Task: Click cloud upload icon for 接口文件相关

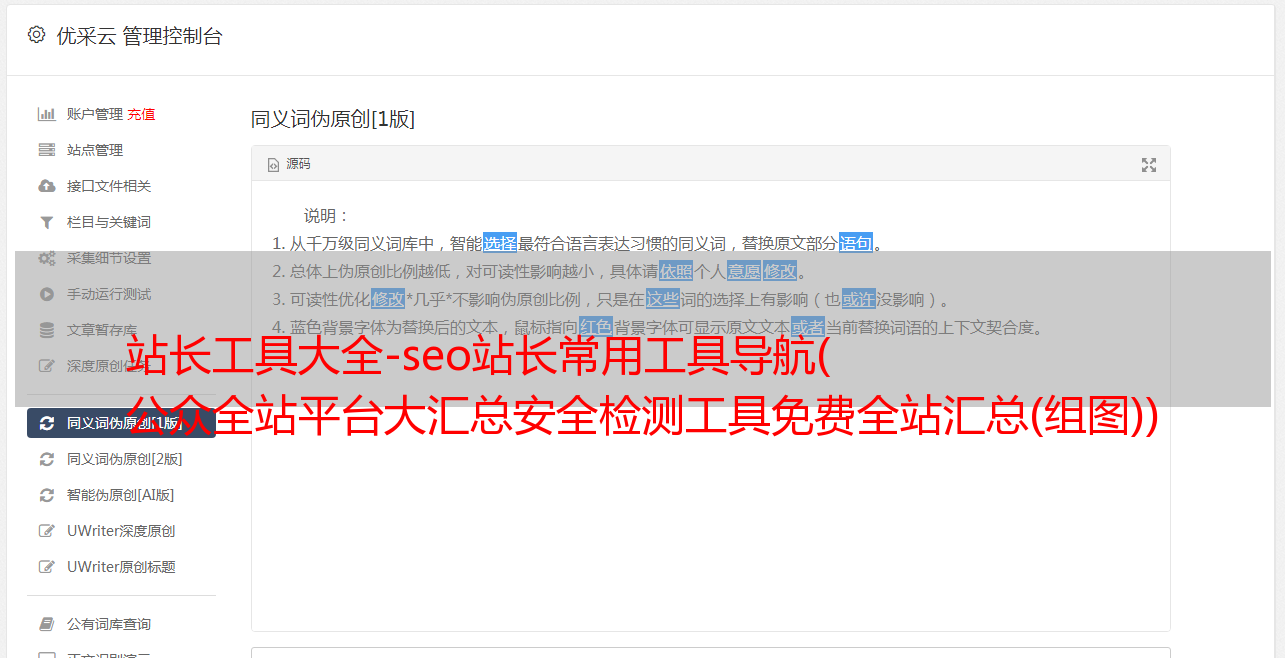Action: (x=46, y=186)
